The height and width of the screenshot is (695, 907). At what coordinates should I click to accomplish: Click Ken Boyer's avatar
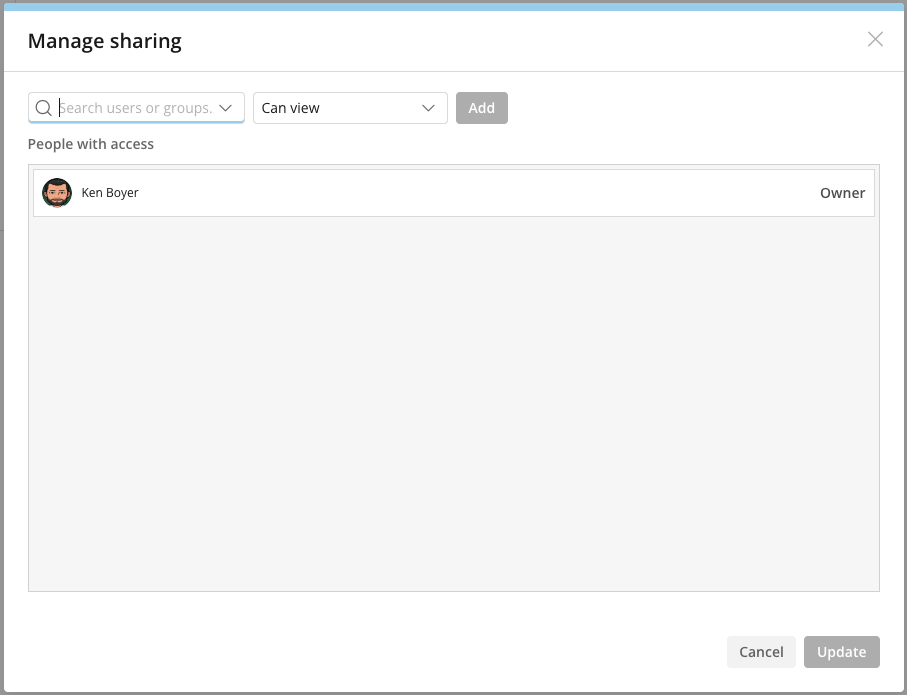tap(57, 193)
